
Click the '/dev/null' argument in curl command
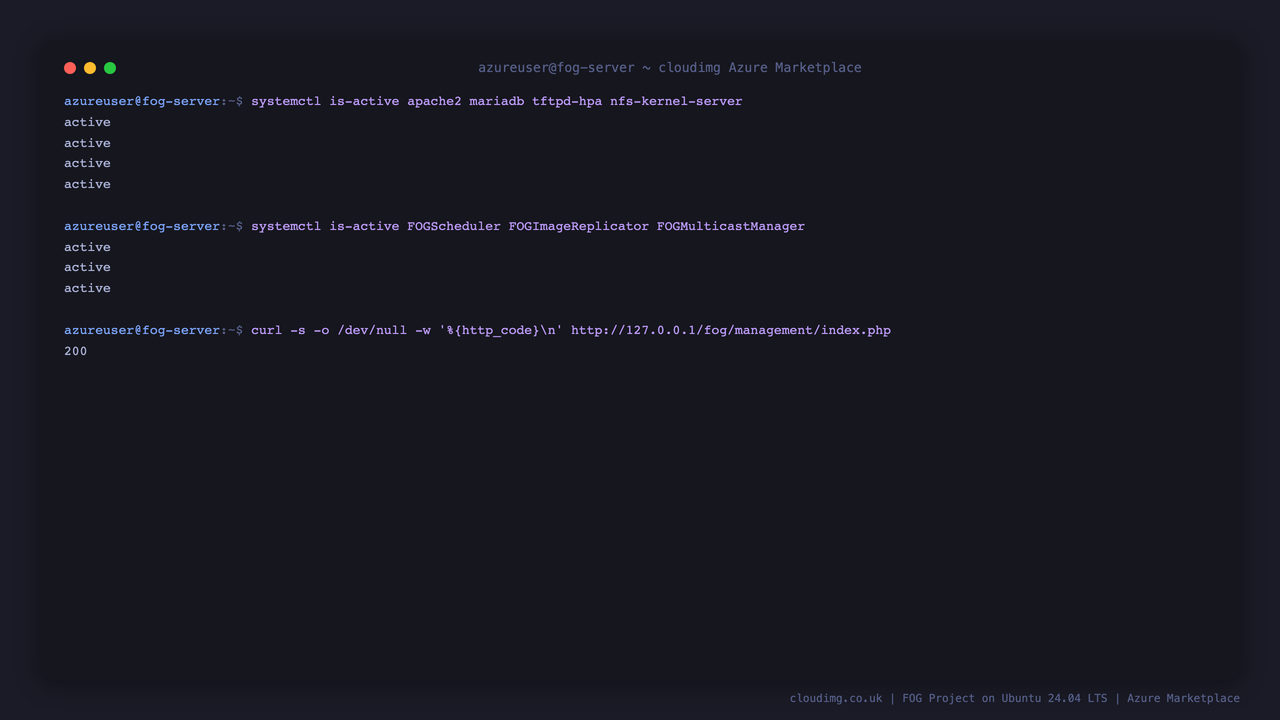[372, 330]
